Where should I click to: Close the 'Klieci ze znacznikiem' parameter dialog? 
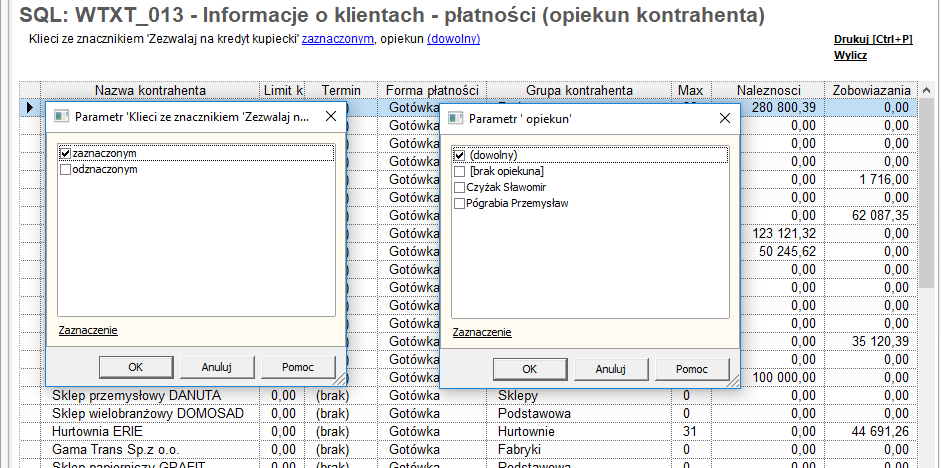pyautogui.click(x=331, y=116)
